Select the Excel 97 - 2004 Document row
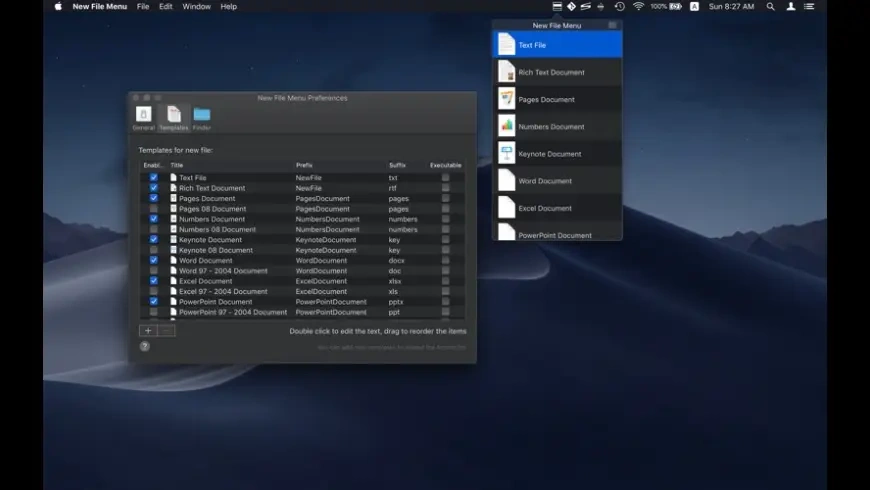 [x=302, y=291]
